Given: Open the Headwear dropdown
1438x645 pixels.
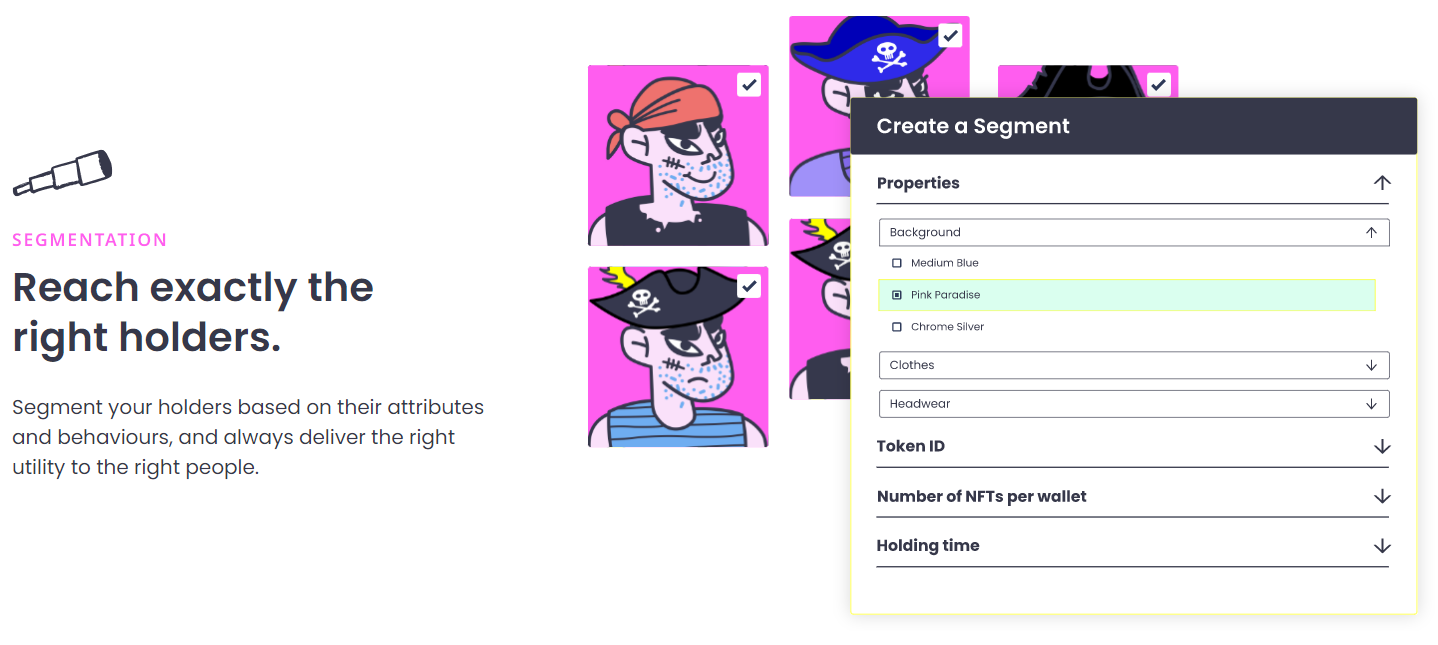Looking at the screenshot, I should click(1133, 404).
